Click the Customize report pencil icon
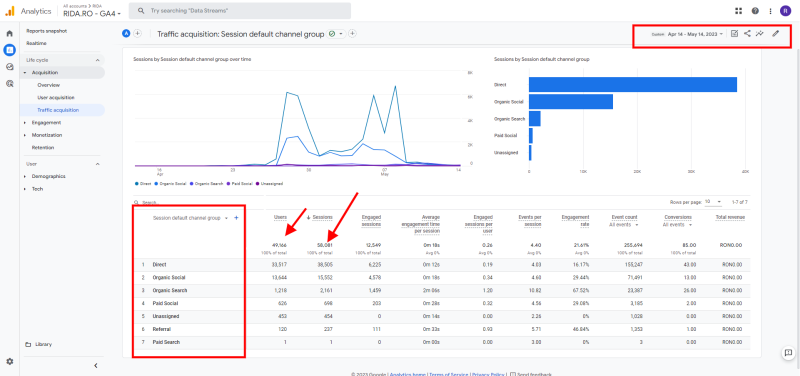This screenshot has width=800, height=376. click(x=776, y=34)
